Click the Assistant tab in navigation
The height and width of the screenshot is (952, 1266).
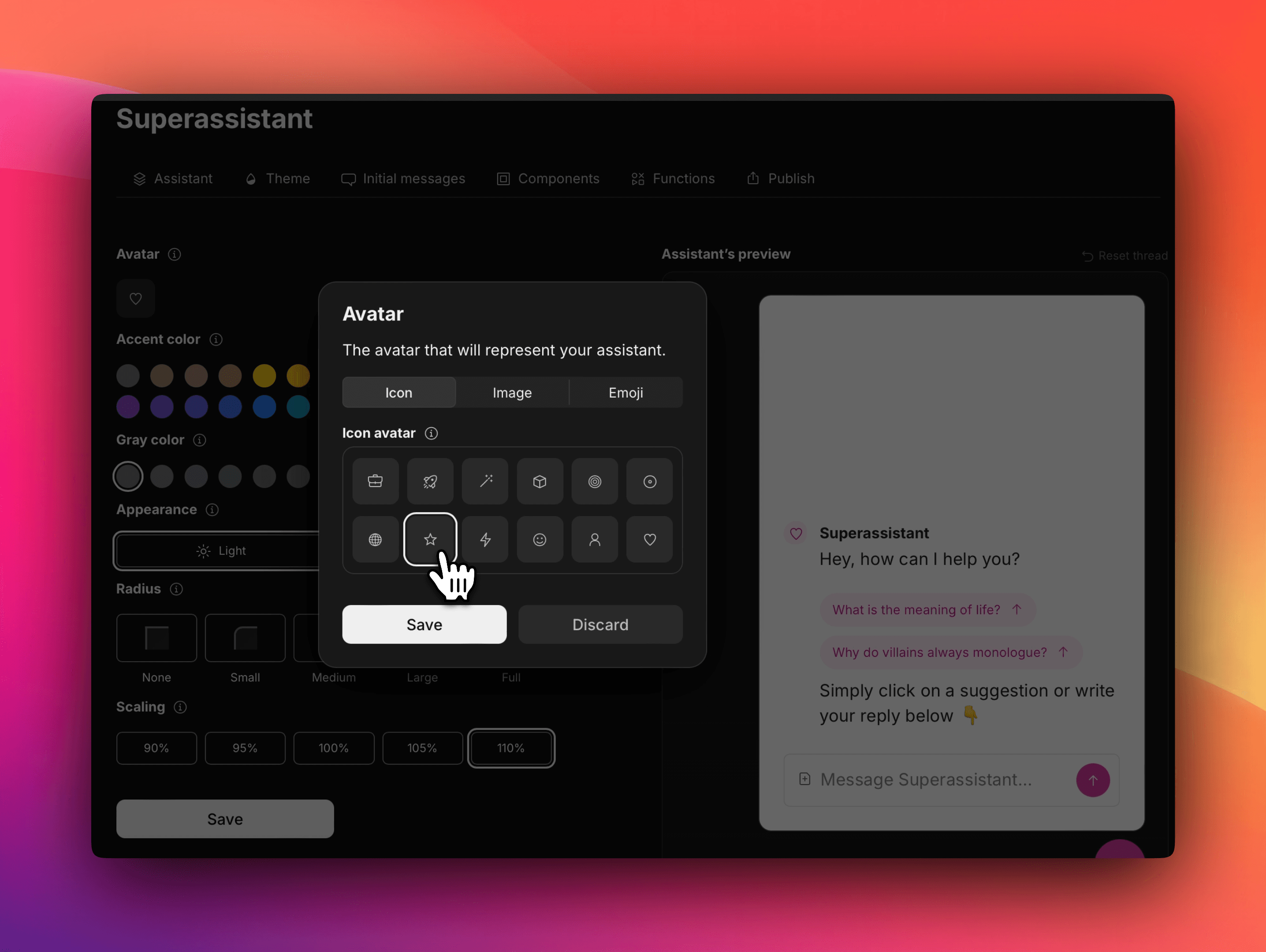pyautogui.click(x=173, y=178)
